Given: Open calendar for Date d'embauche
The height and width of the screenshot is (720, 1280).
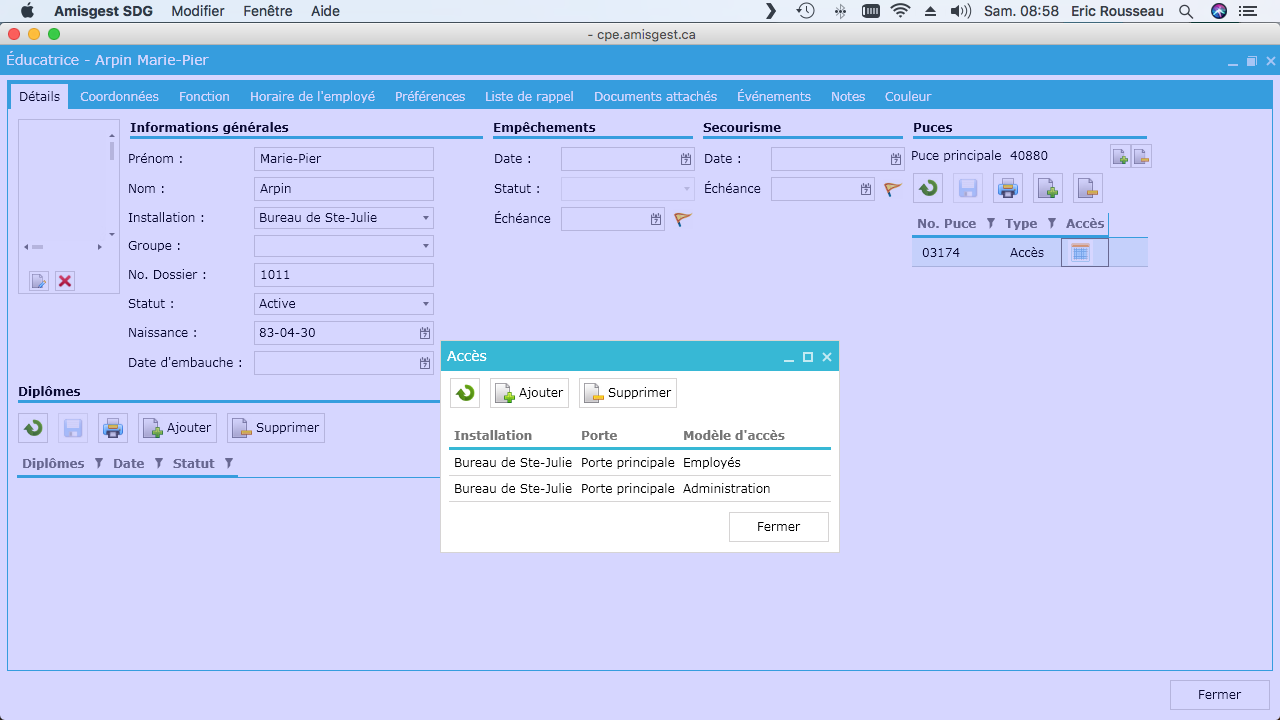Looking at the screenshot, I should [x=425, y=363].
